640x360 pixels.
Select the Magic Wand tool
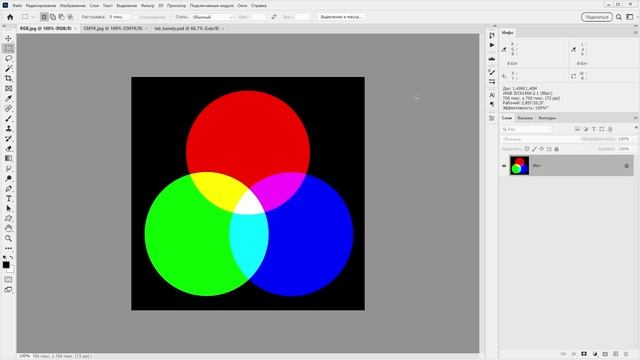8,68
